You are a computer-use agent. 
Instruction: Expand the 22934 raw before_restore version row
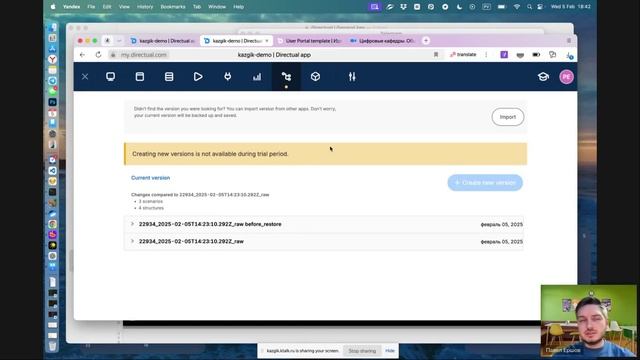coord(324,224)
